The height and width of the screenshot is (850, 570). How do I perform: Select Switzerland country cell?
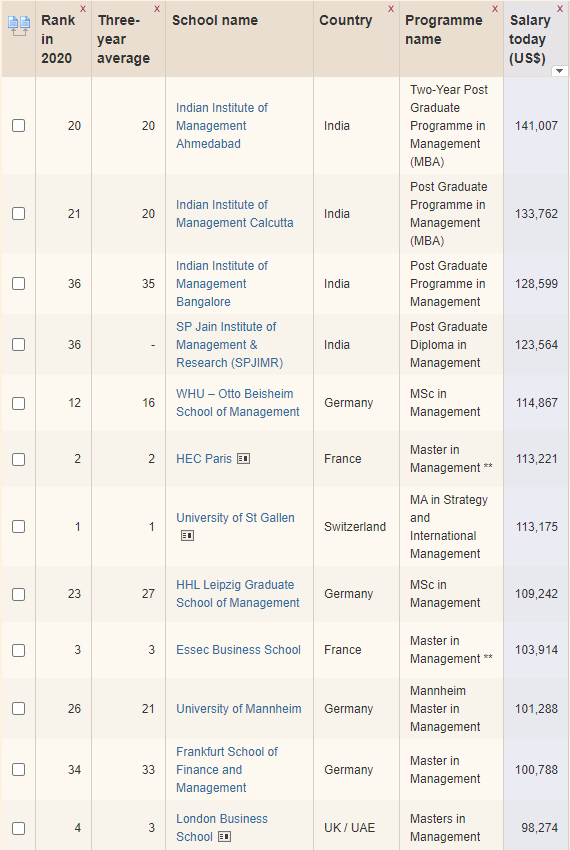click(x=355, y=526)
